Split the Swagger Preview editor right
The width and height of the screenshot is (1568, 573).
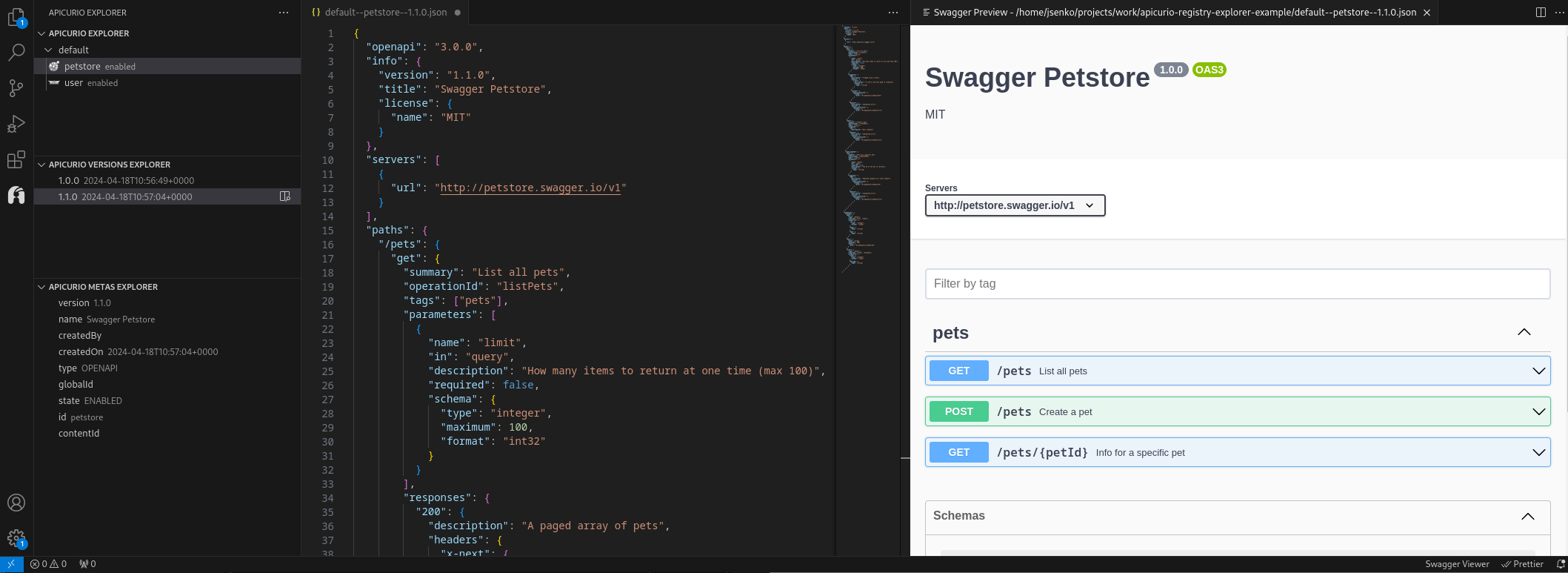pos(1541,13)
